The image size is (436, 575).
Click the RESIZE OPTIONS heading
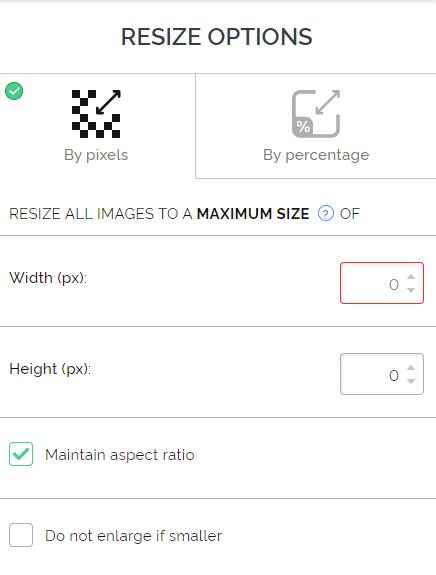(x=217, y=37)
